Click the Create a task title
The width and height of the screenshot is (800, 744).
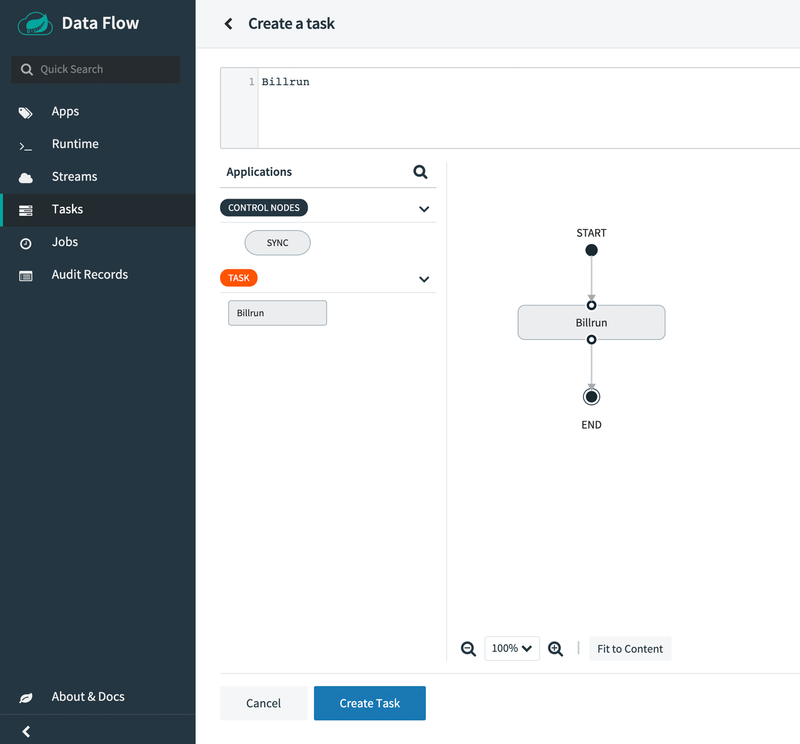click(x=291, y=23)
